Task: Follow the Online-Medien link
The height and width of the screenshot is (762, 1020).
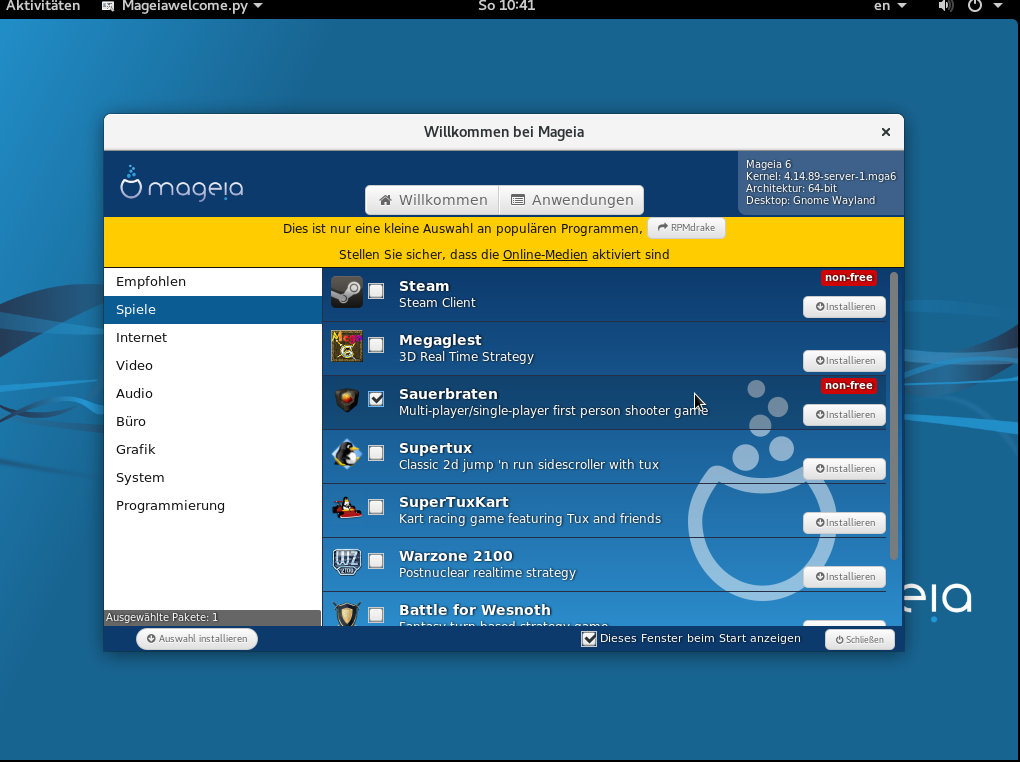Action: [545, 255]
